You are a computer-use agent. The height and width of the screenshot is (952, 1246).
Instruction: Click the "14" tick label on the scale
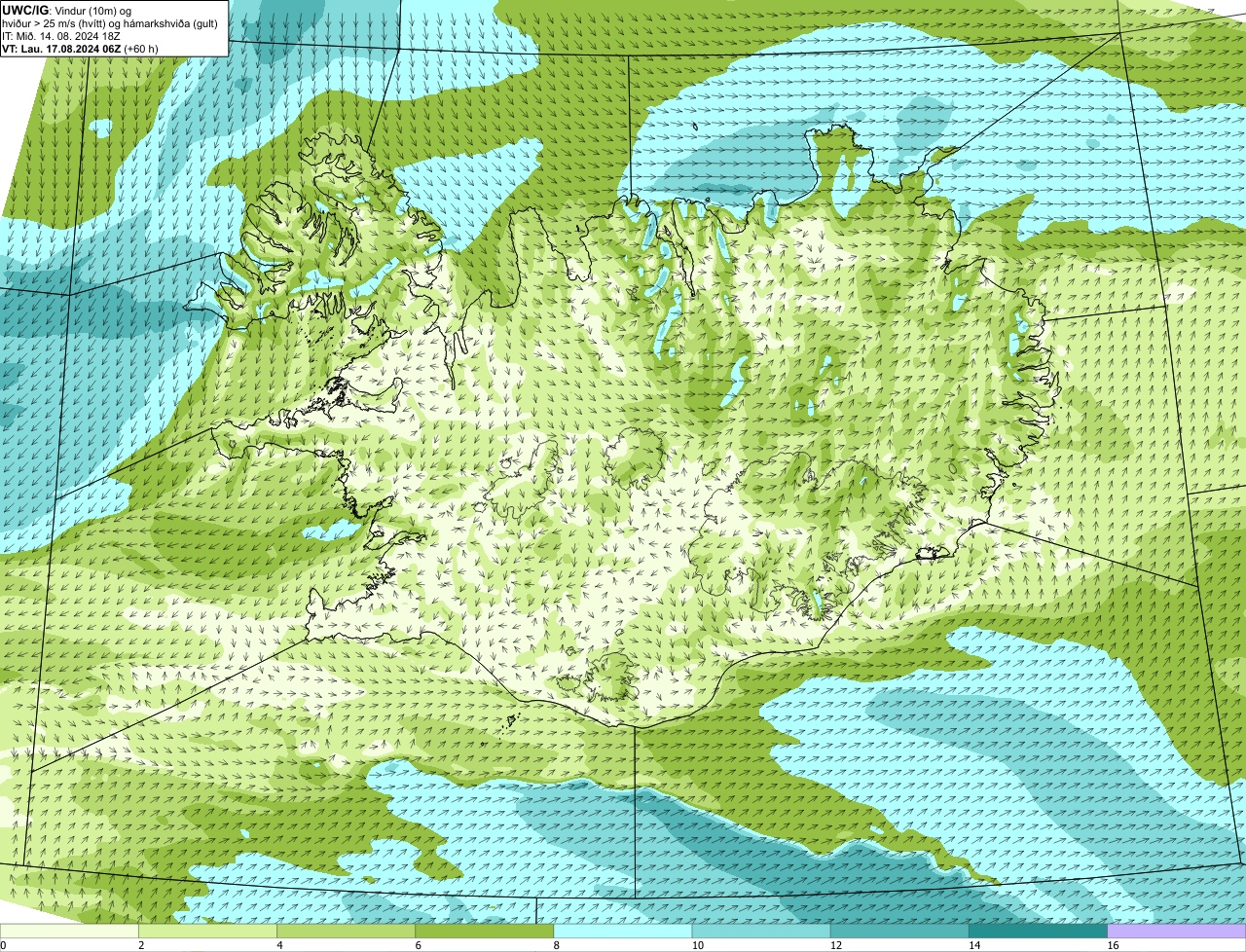(973, 945)
